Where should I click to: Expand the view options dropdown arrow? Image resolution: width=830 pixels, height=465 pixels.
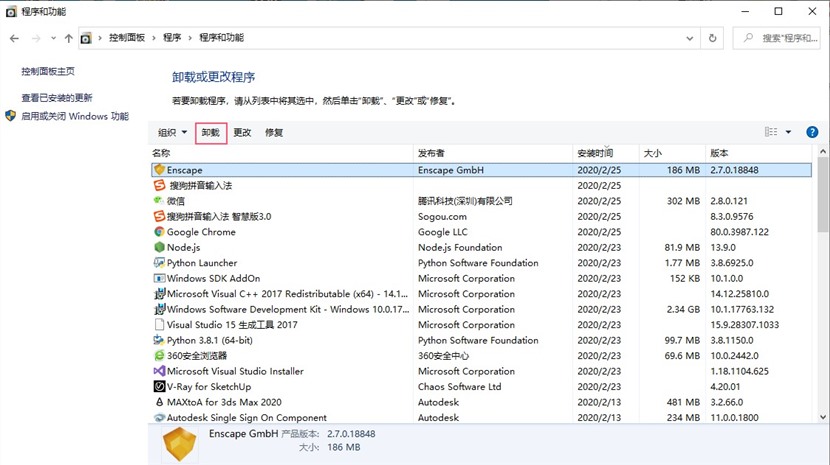coord(788,132)
